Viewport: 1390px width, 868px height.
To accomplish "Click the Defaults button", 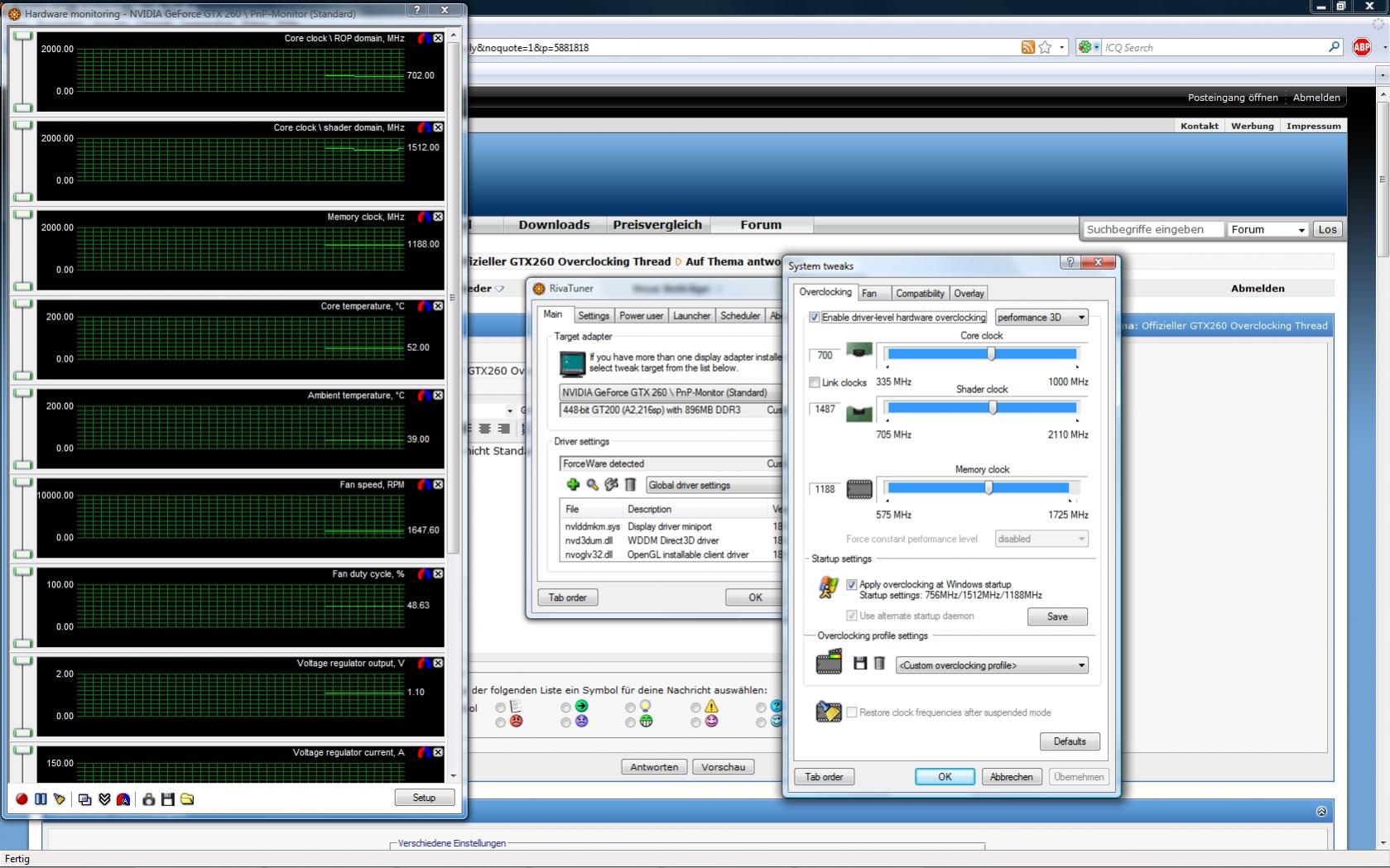I will point(1070,741).
